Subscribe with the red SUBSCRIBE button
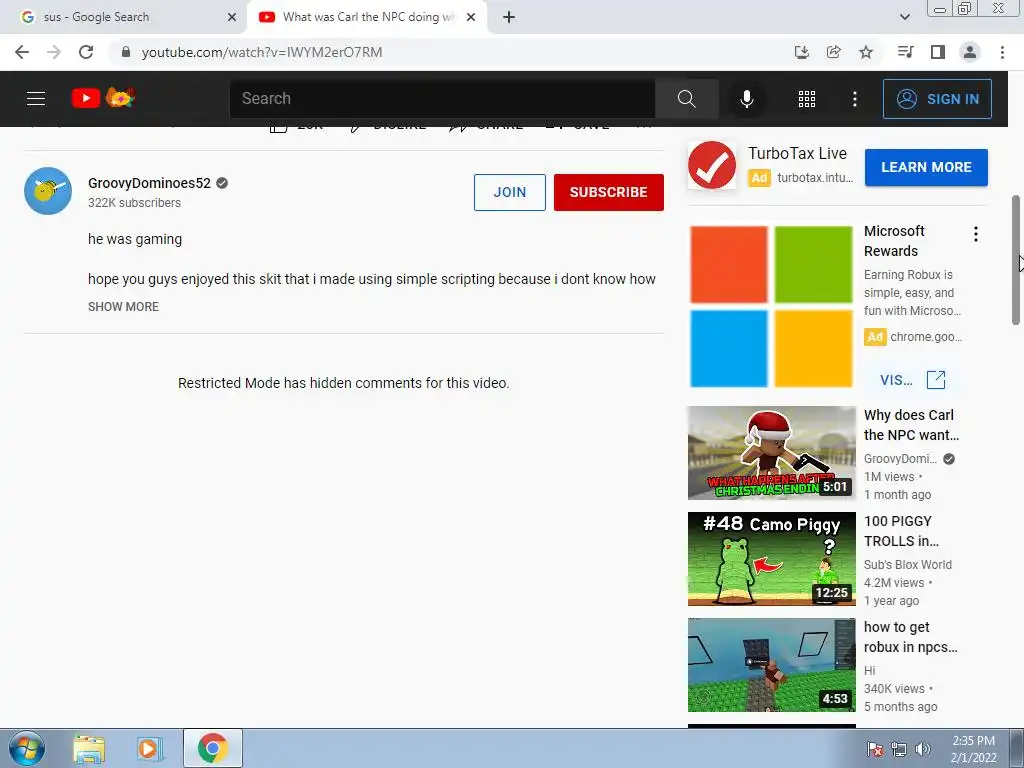The image size is (1024, 768). 609,192
